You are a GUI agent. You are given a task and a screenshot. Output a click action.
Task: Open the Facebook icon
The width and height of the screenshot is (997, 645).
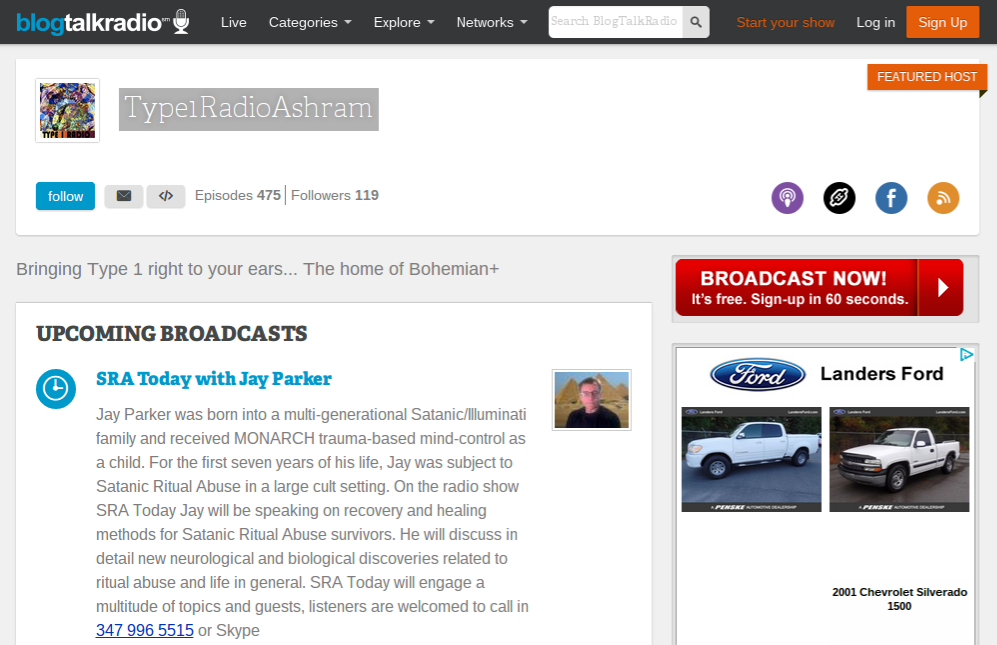(x=891, y=198)
